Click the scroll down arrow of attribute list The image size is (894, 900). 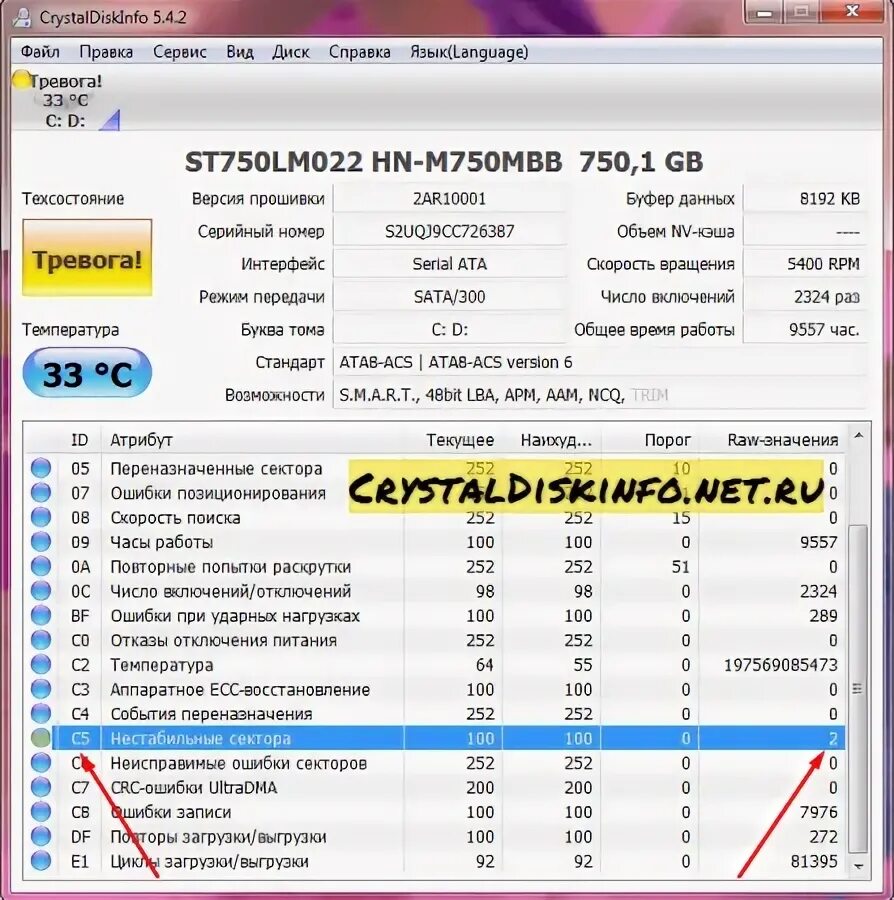pyautogui.click(x=858, y=866)
